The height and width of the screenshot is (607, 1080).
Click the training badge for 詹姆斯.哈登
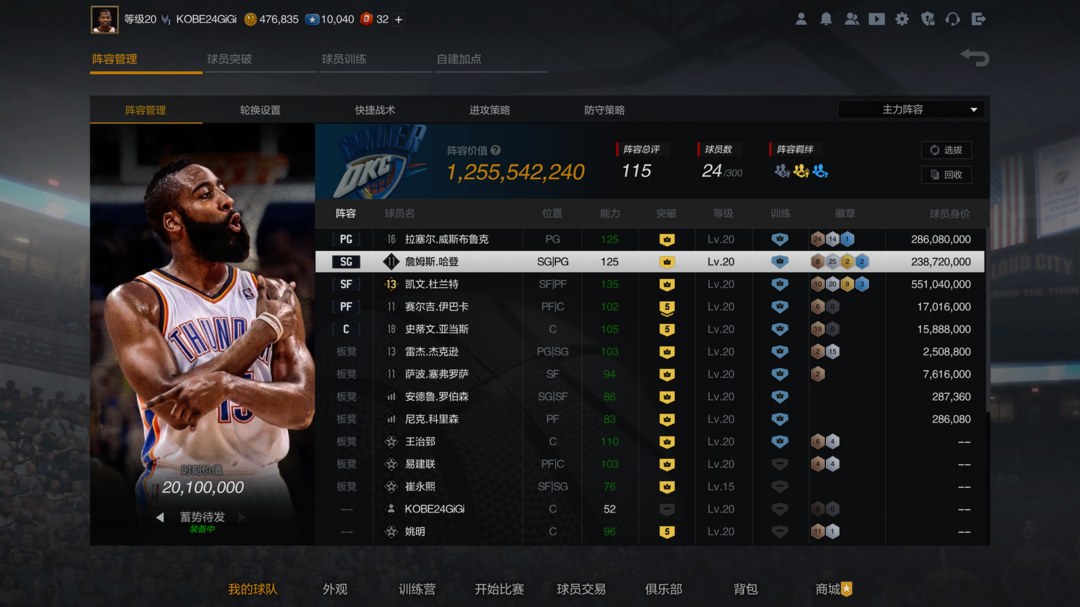(780, 262)
